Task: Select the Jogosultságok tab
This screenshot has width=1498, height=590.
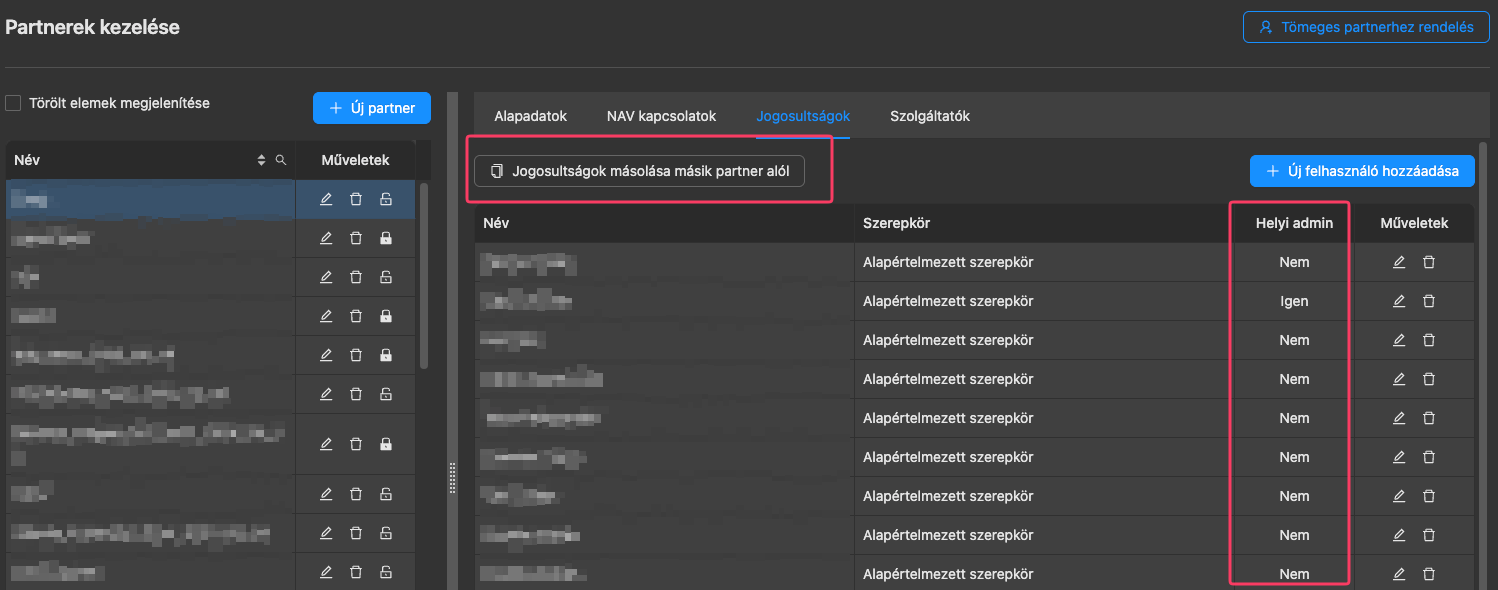Action: [x=803, y=116]
